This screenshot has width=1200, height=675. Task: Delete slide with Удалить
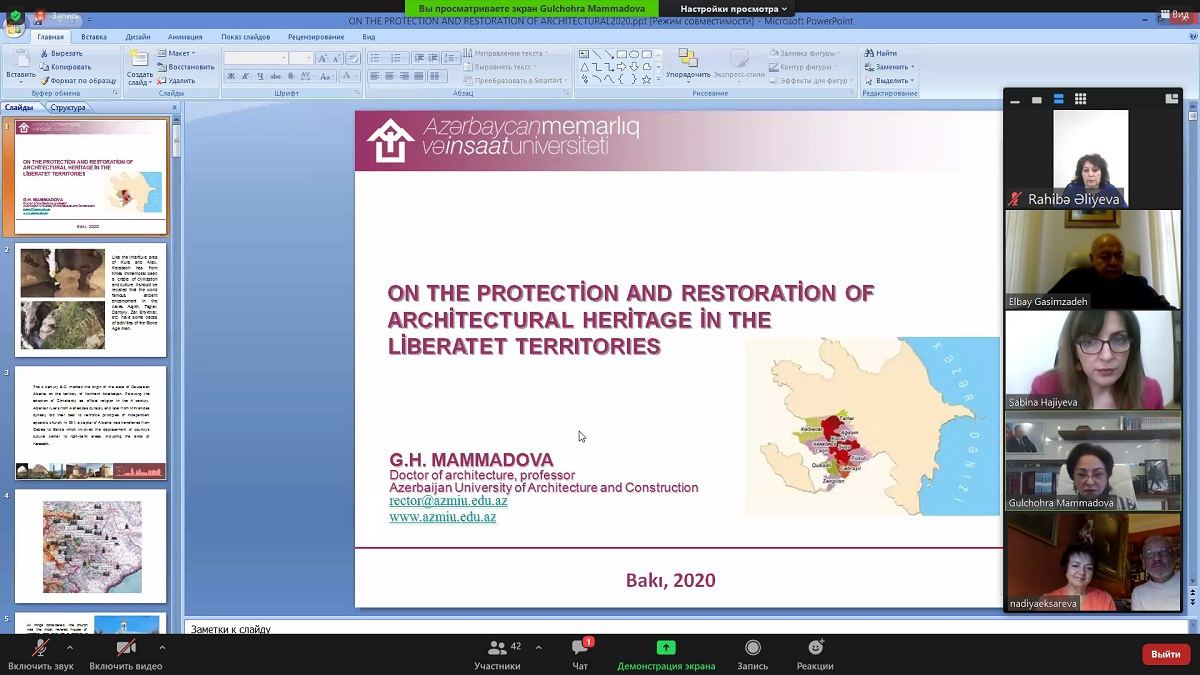pyautogui.click(x=177, y=80)
